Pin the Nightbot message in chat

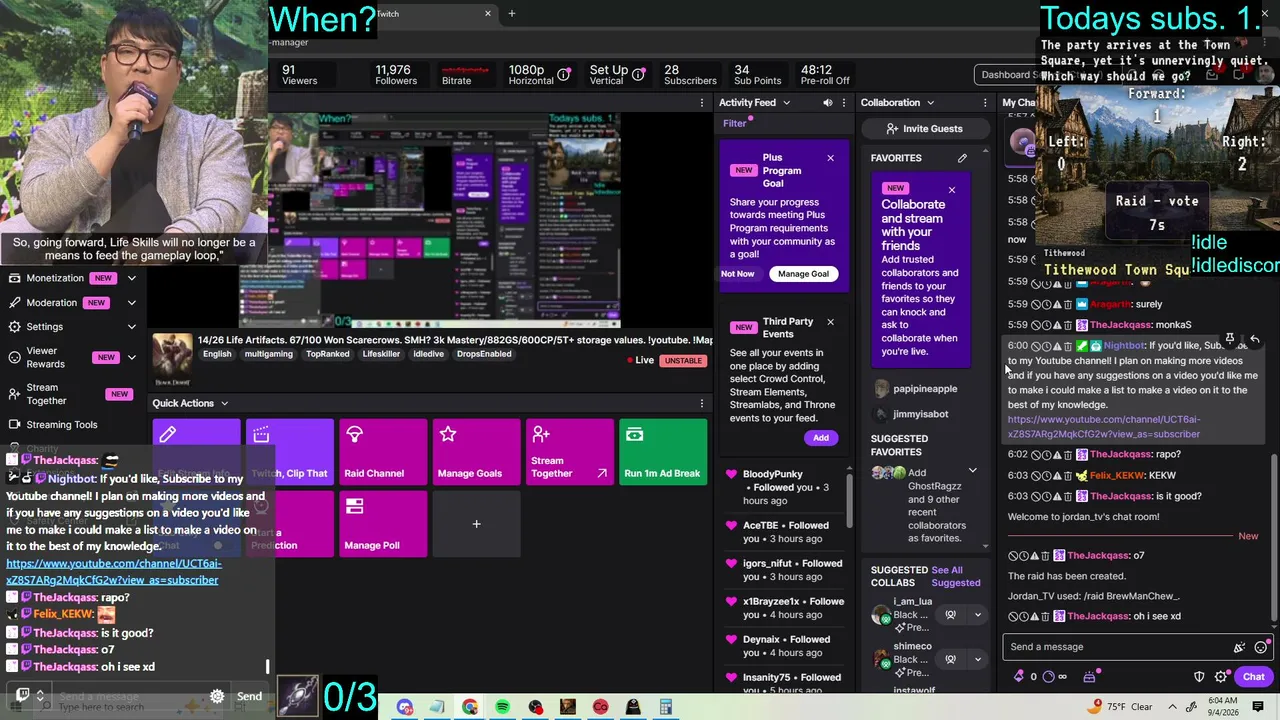tap(1230, 339)
